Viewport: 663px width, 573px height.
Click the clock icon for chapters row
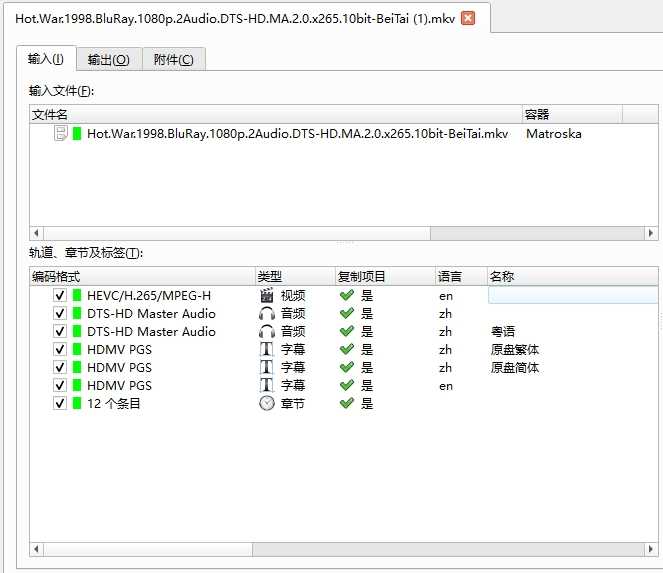267,404
